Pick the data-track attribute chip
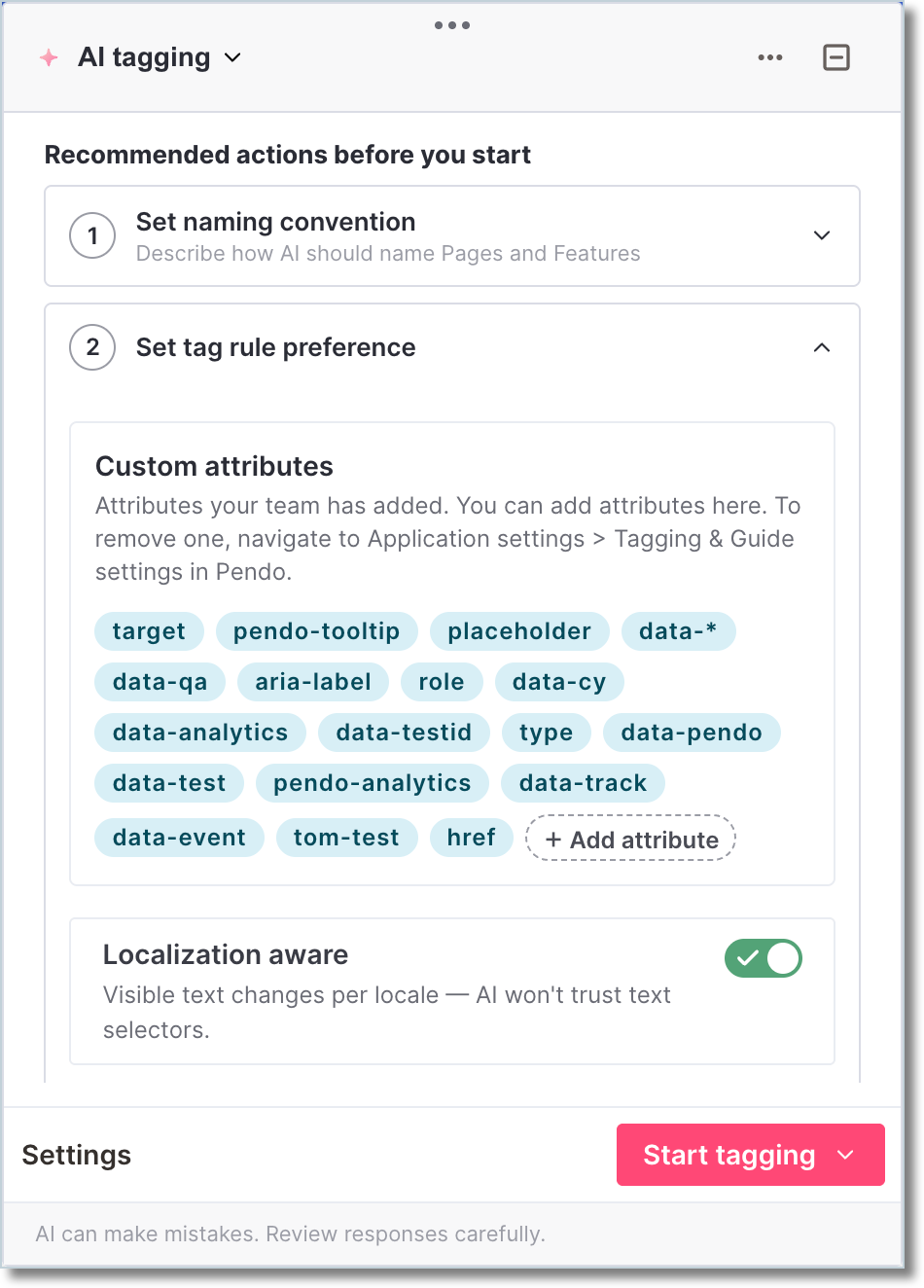 point(584,783)
